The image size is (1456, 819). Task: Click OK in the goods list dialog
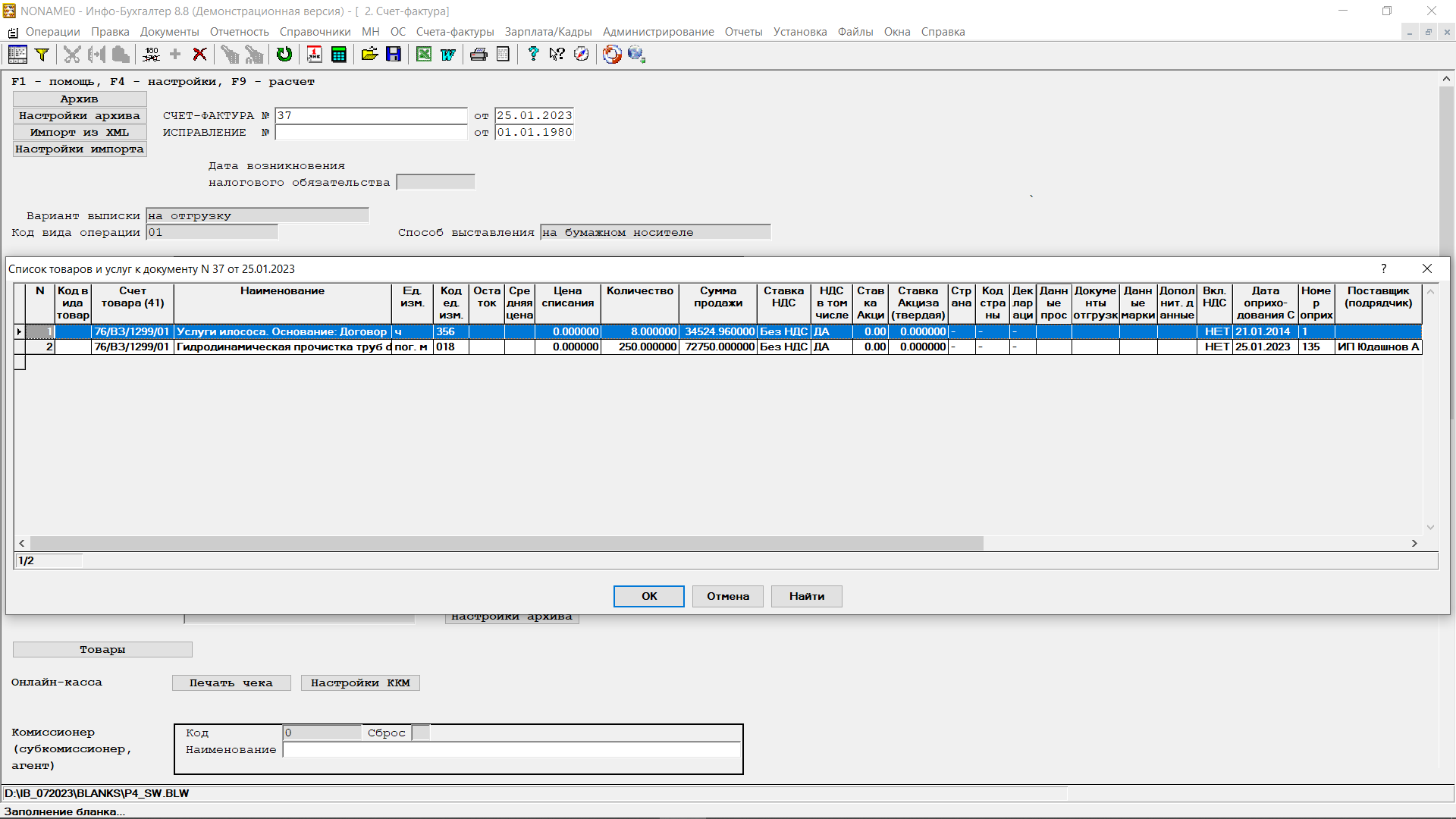tap(649, 596)
